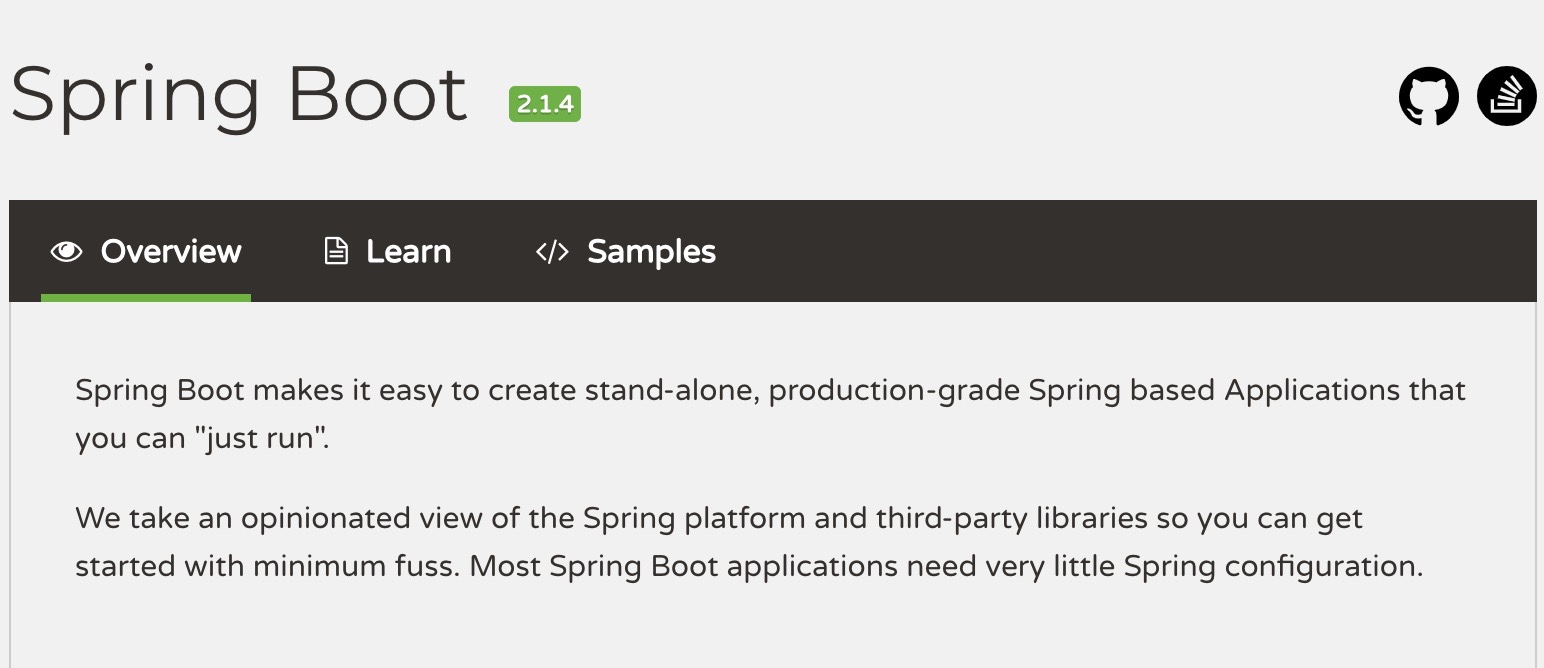The height and width of the screenshot is (668, 1544).
Task: Click the Spring Boot heading
Action: pyautogui.click(x=240, y=95)
